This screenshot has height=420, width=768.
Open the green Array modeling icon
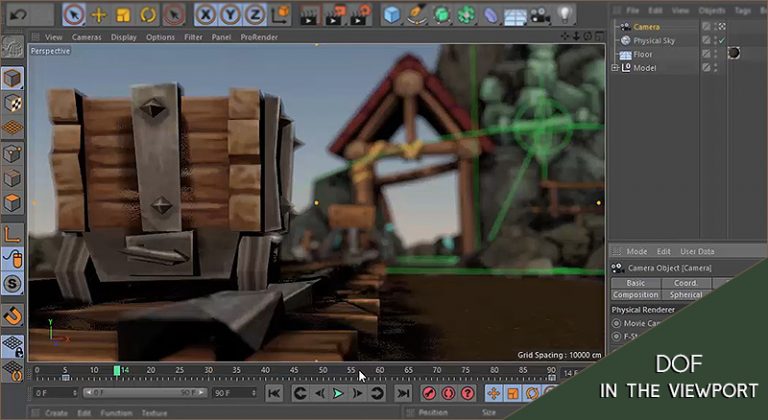coord(466,15)
